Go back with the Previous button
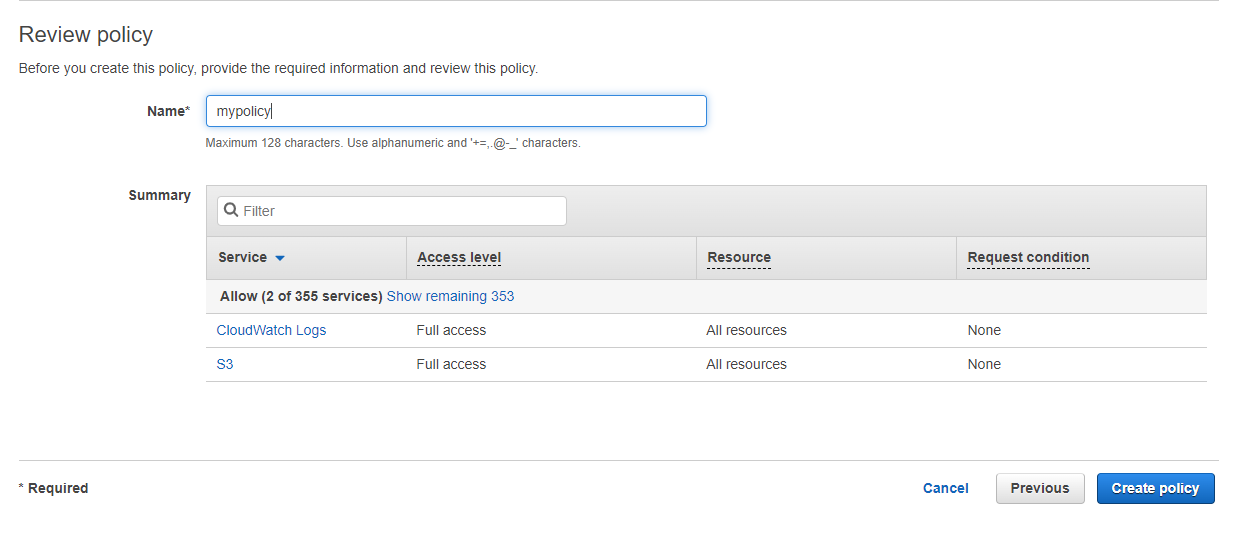Viewport: 1248px width, 542px height. pyautogui.click(x=1040, y=489)
